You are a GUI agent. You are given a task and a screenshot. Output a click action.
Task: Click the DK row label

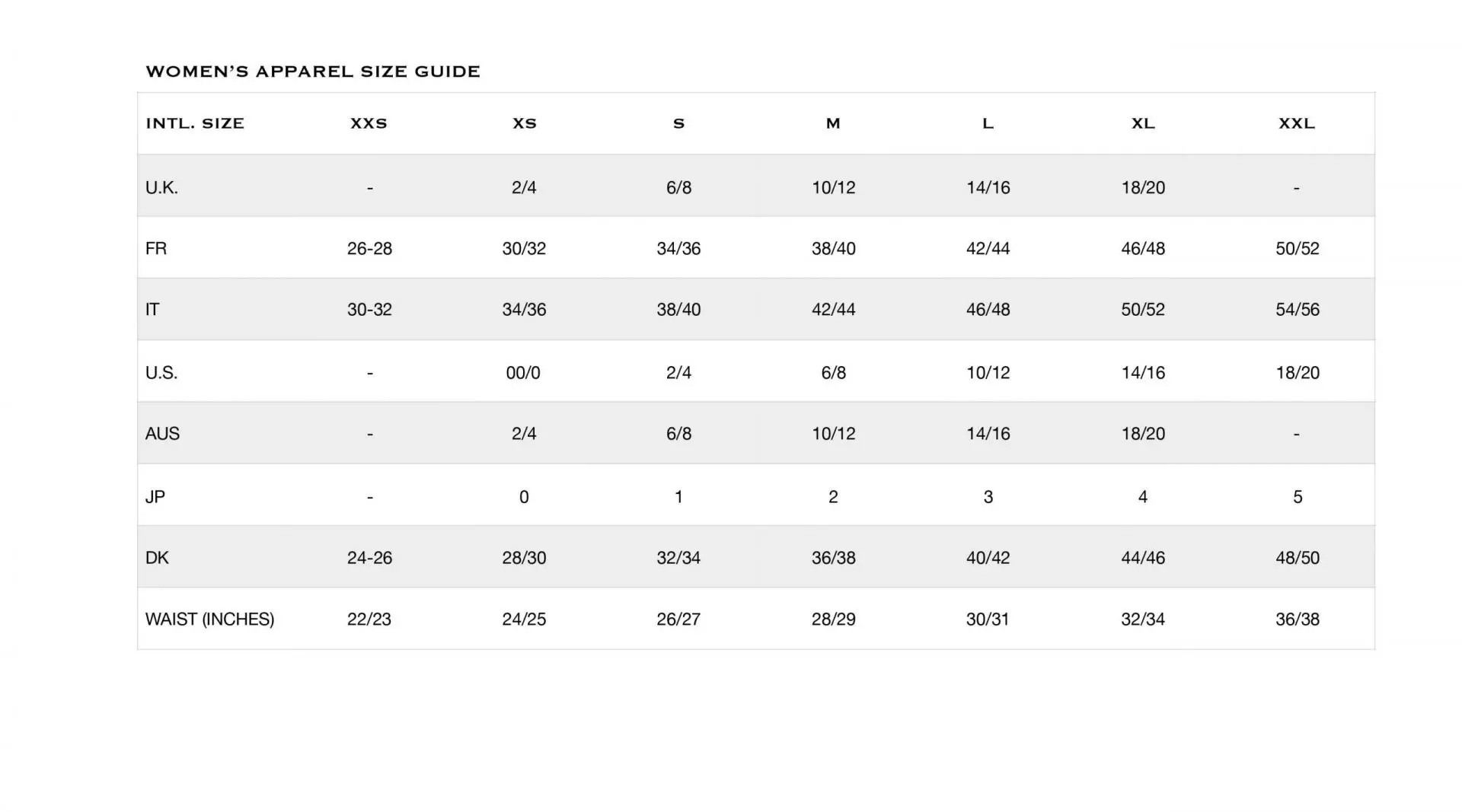click(157, 558)
